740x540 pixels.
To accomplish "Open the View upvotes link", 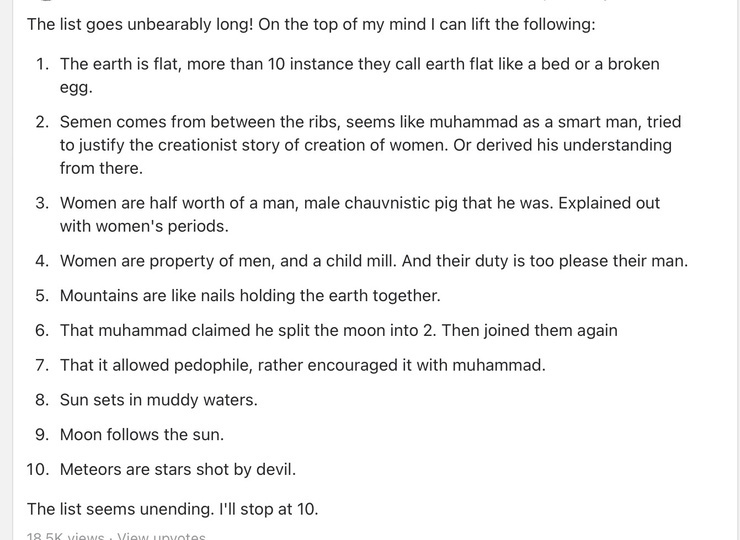I will coord(161,537).
